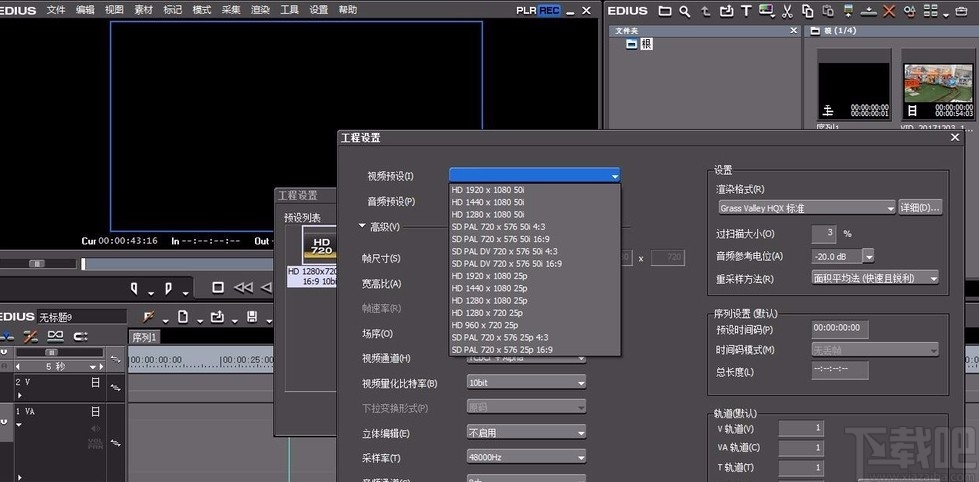979x482 pixels.
Task: Open the 素材 menu
Action: [x=143, y=10]
